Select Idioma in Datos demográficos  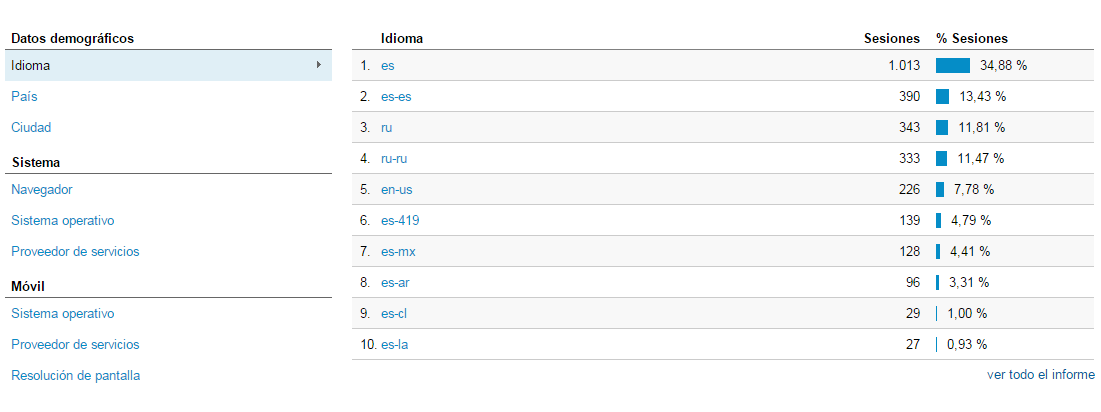coord(31,66)
